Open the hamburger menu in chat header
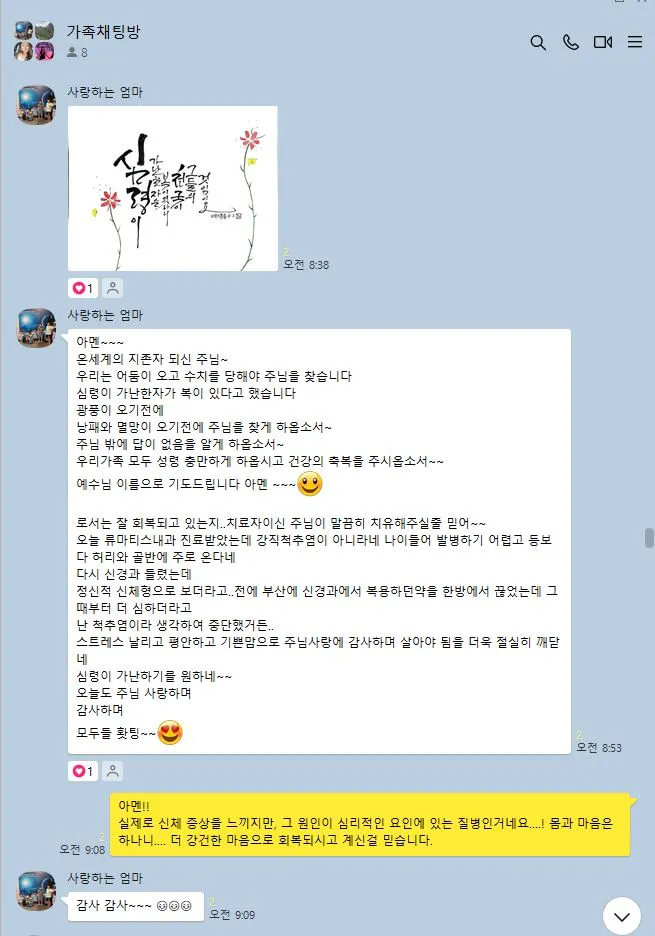The image size is (655, 936). 635,42
